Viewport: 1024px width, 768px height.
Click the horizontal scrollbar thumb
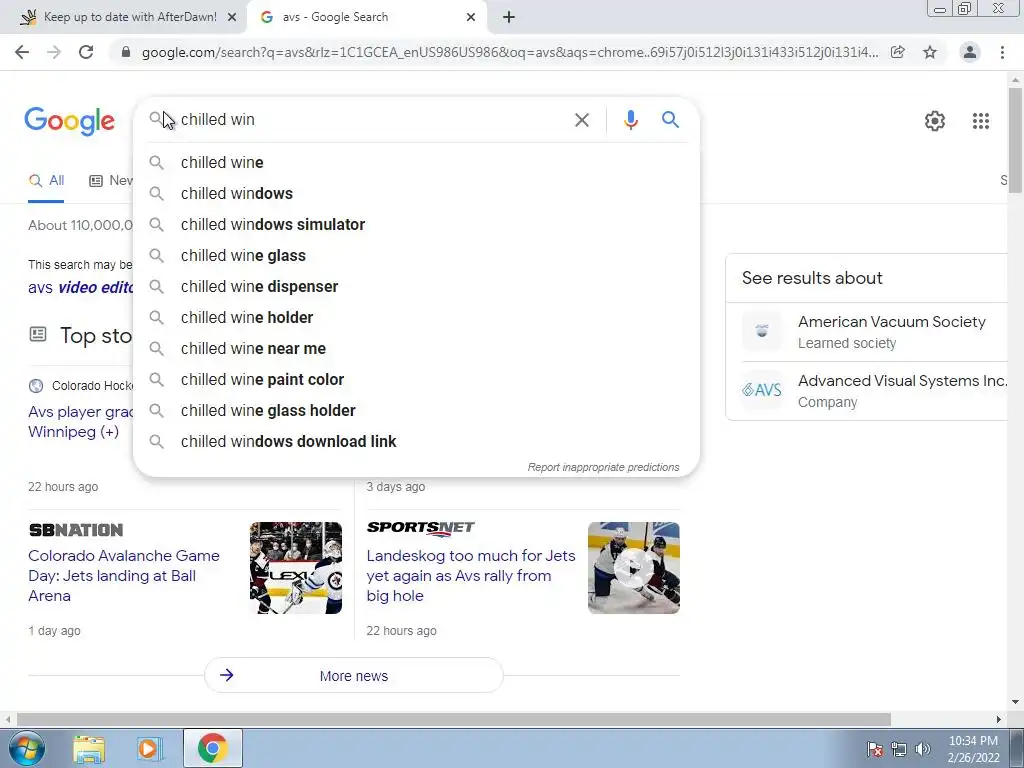point(454,719)
